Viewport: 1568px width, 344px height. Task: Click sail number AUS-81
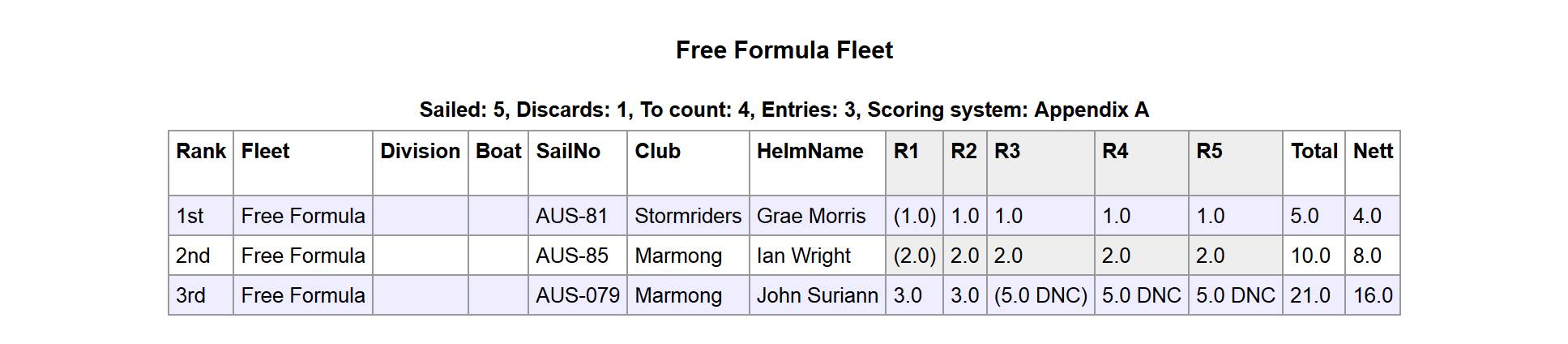point(571,217)
